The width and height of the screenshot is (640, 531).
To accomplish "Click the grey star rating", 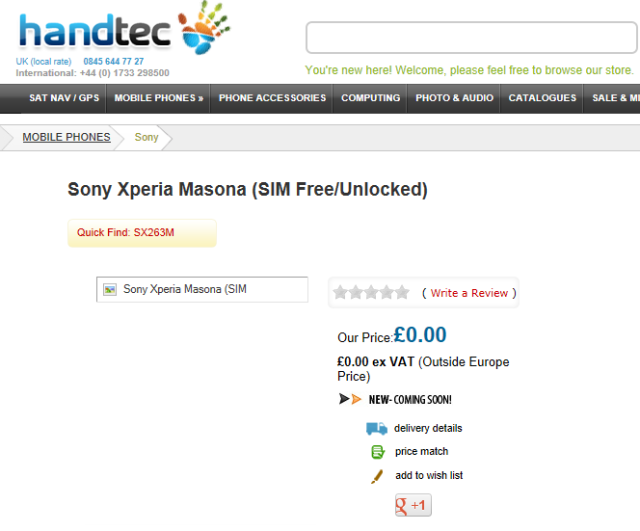I will (x=371, y=293).
